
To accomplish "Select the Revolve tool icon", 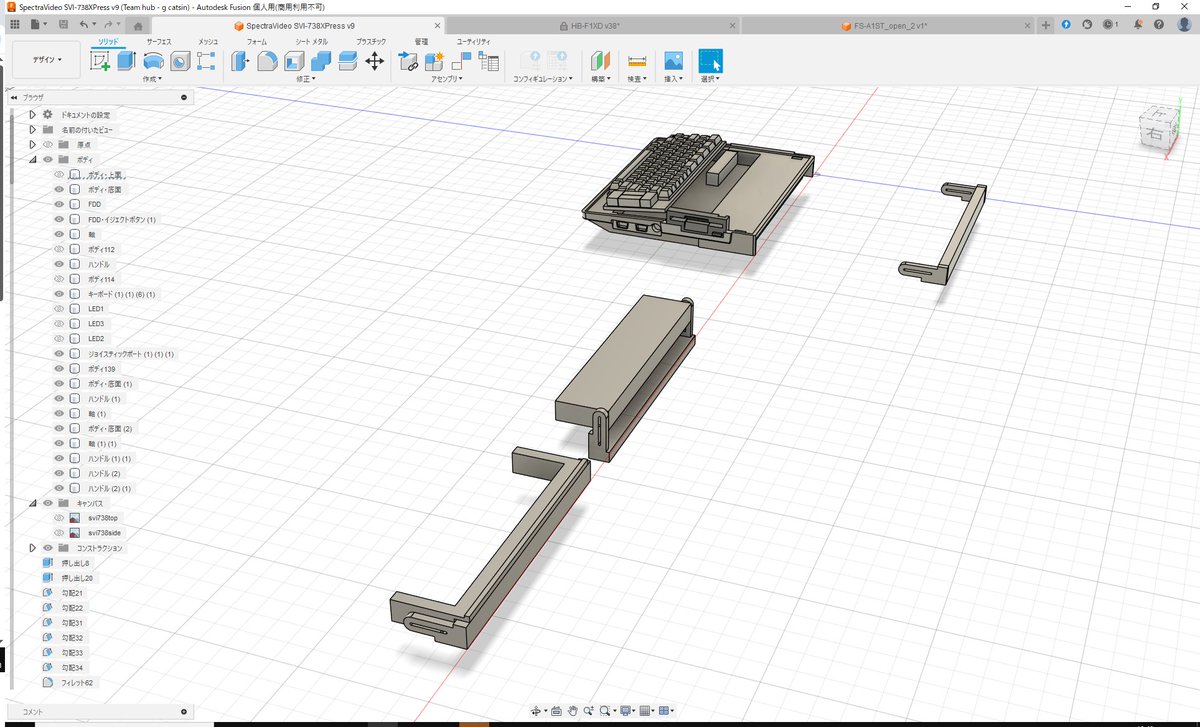I will point(153,61).
